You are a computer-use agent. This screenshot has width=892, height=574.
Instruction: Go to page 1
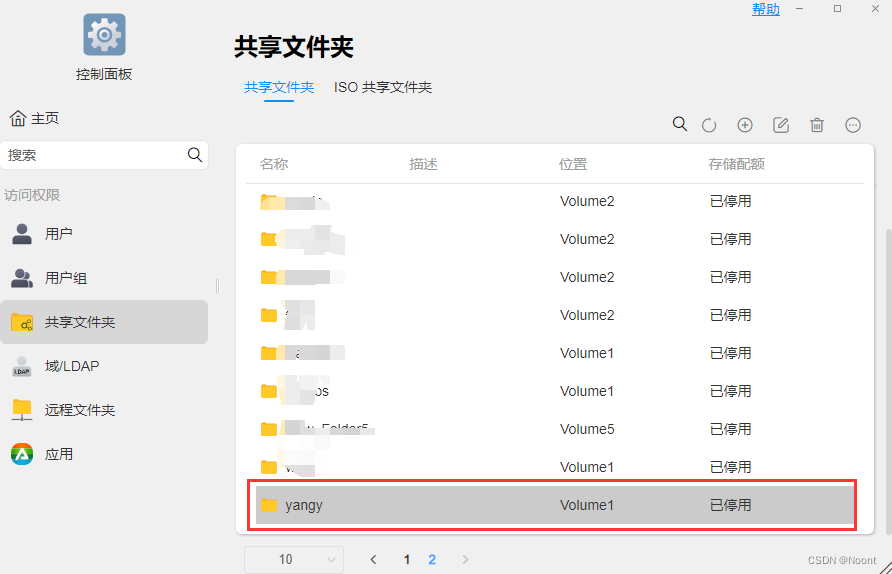click(x=407, y=560)
